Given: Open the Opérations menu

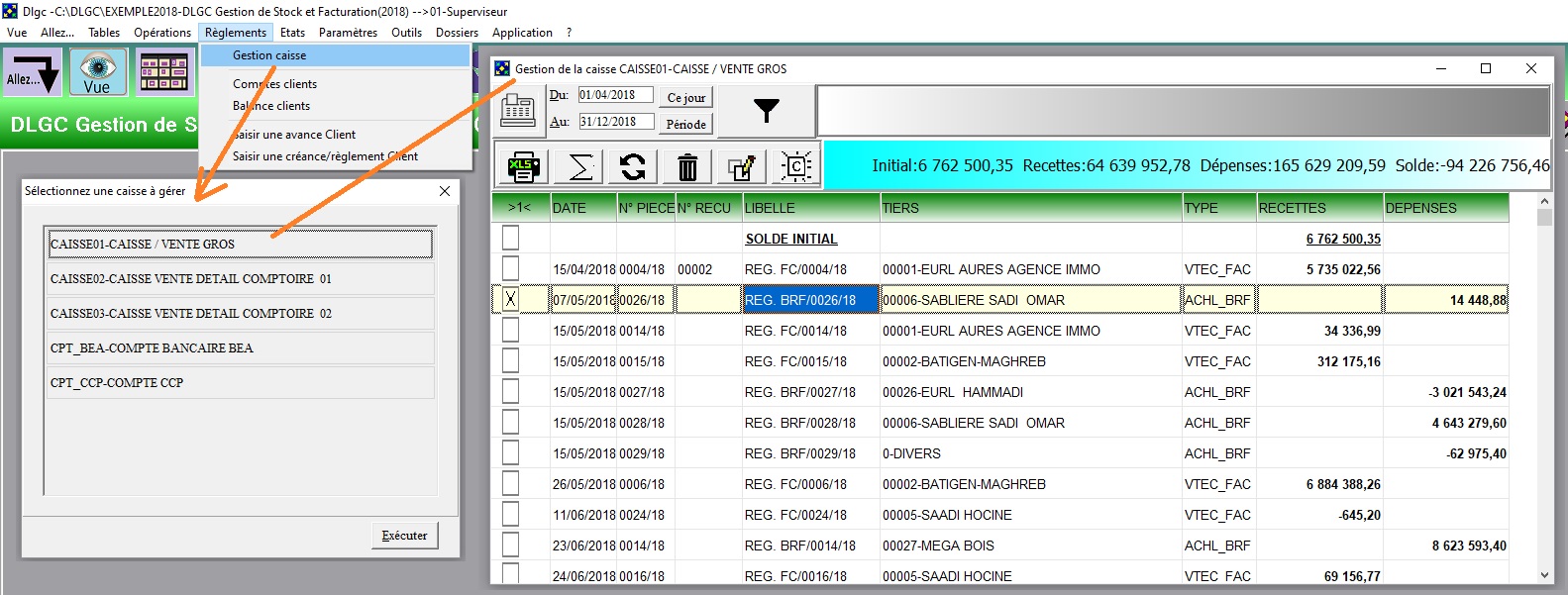Looking at the screenshot, I should click(x=162, y=33).
